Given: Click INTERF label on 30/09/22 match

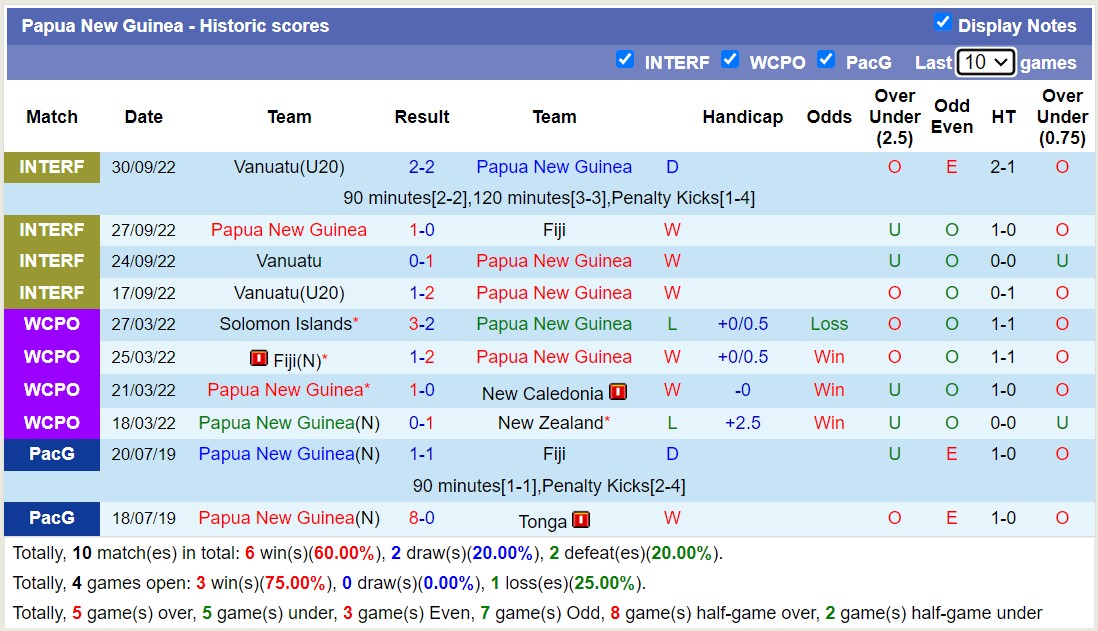Looking at the screenshot, I should tap(52, 167).
